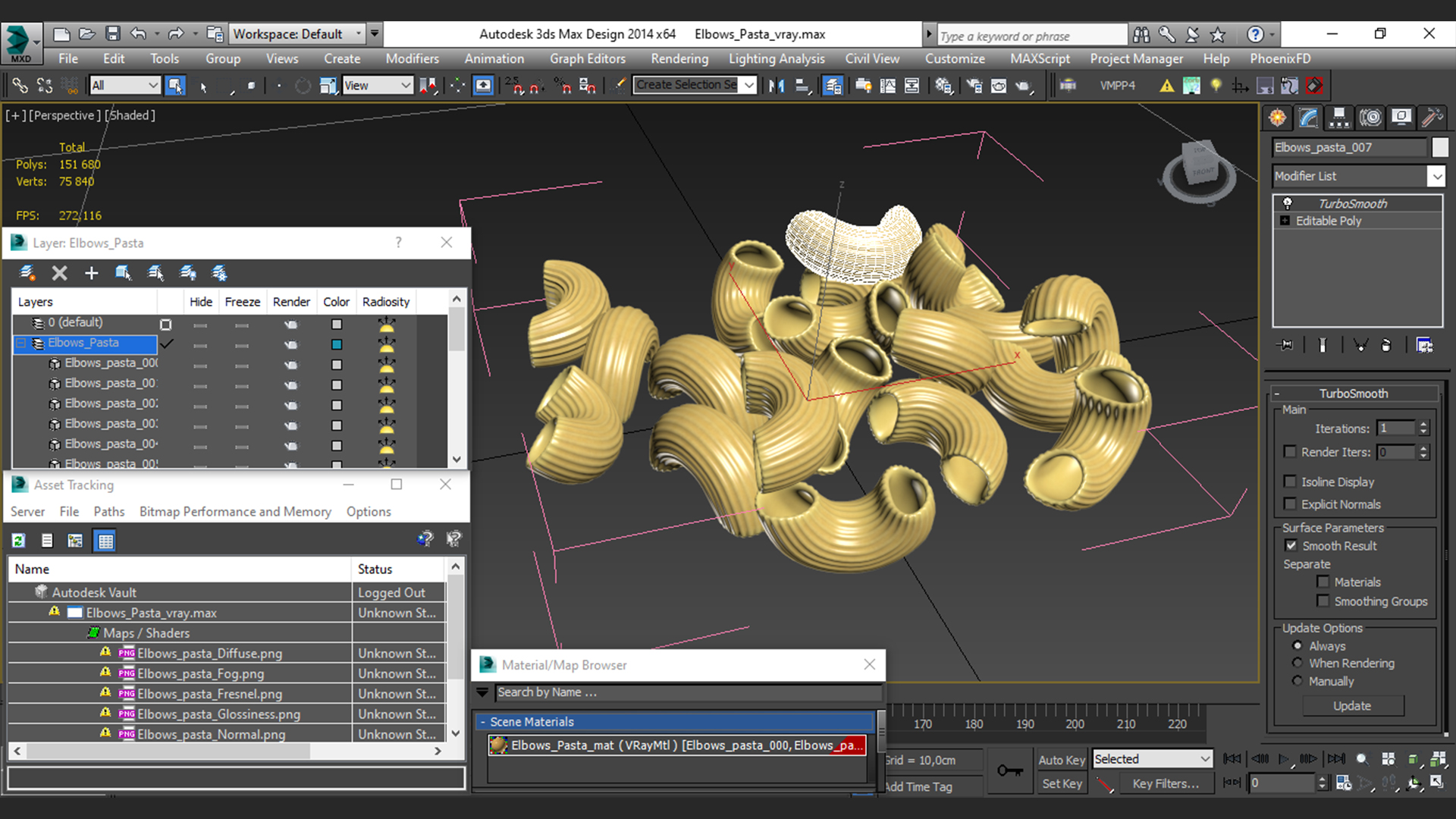Select the When Rendering update option

(x=1298, y=663)
